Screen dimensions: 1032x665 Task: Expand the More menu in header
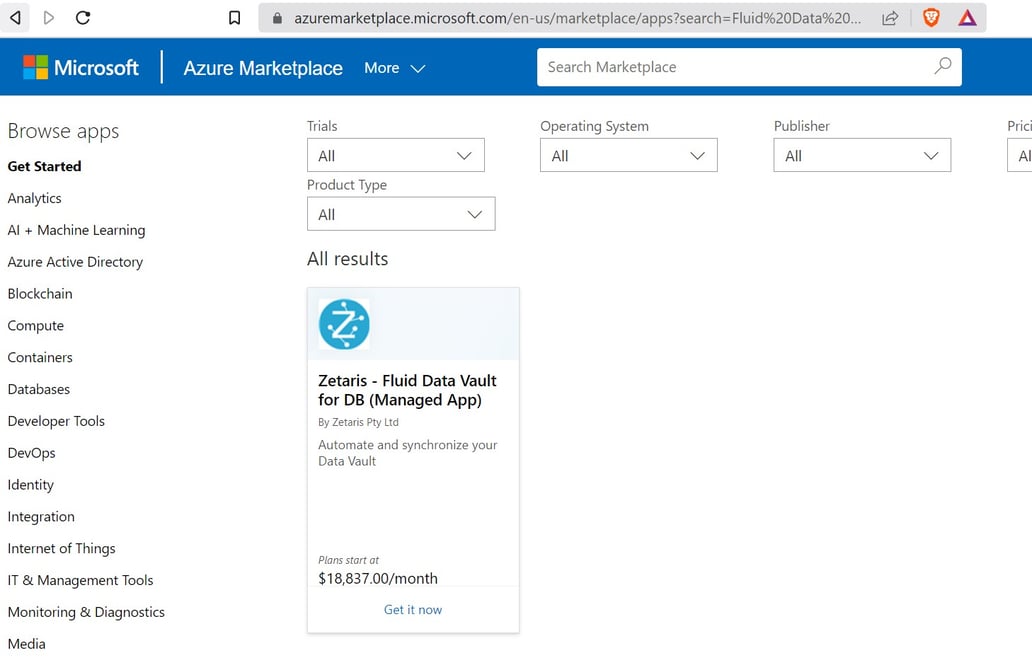tap(394, 68)
